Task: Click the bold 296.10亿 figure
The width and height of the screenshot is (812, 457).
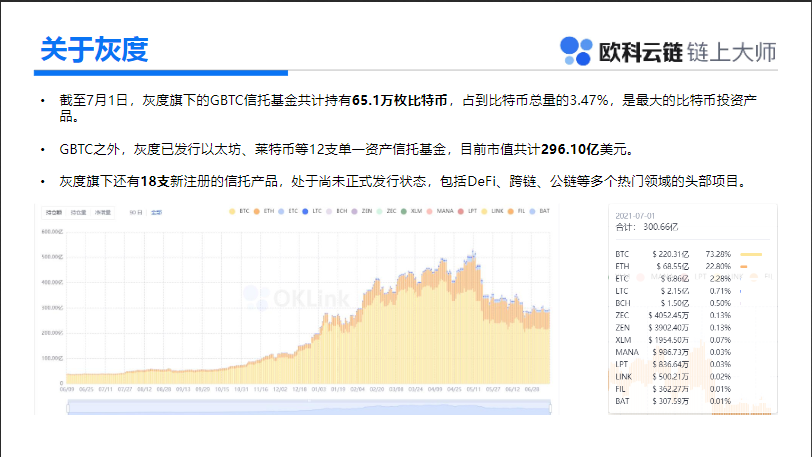Action: (570, 150)
